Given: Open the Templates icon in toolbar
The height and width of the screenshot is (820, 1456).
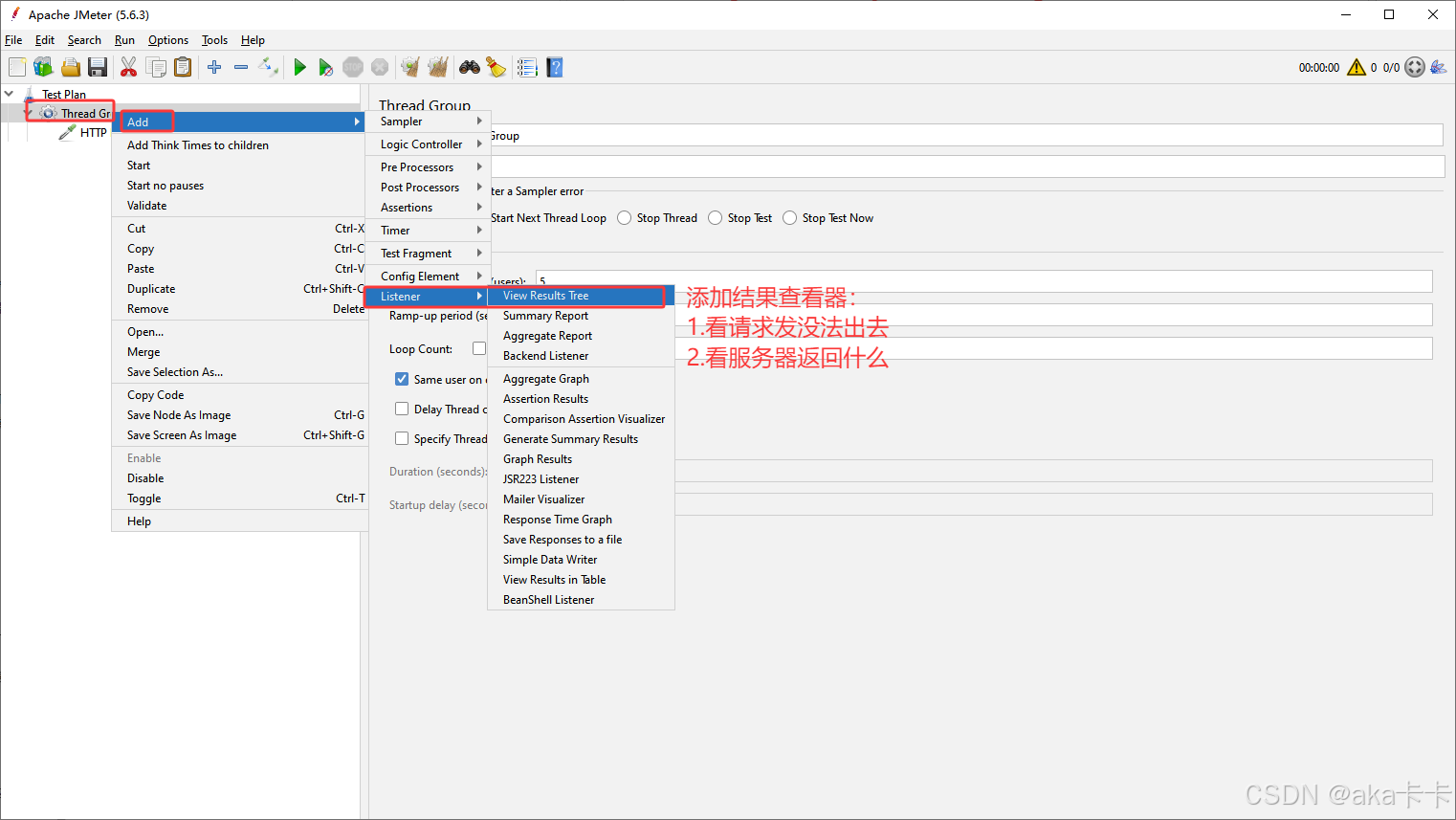Looking at the screenshot, I should [x=43, y=67].
